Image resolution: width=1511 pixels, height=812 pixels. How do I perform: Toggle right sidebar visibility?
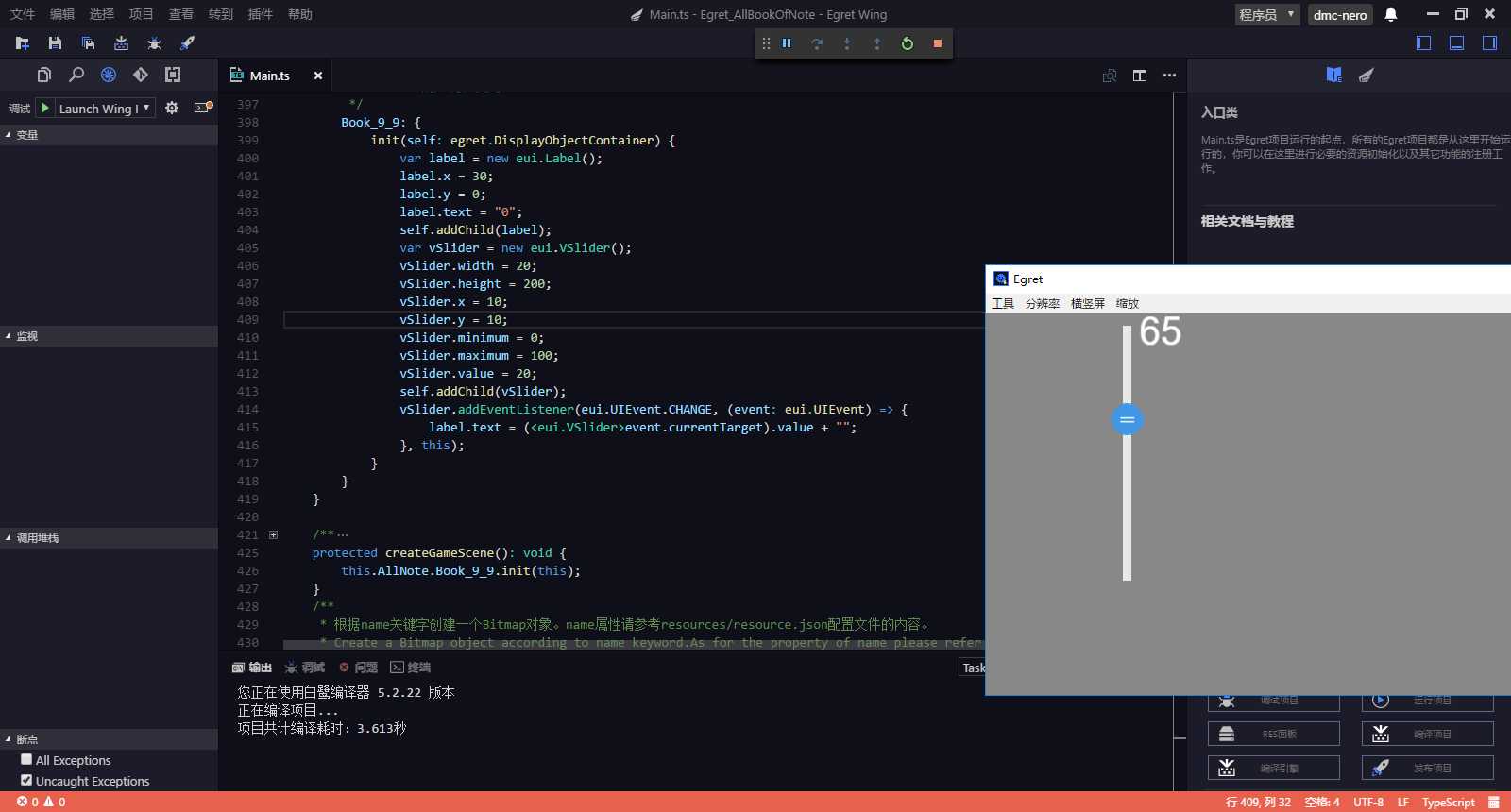coord(1489,42)
